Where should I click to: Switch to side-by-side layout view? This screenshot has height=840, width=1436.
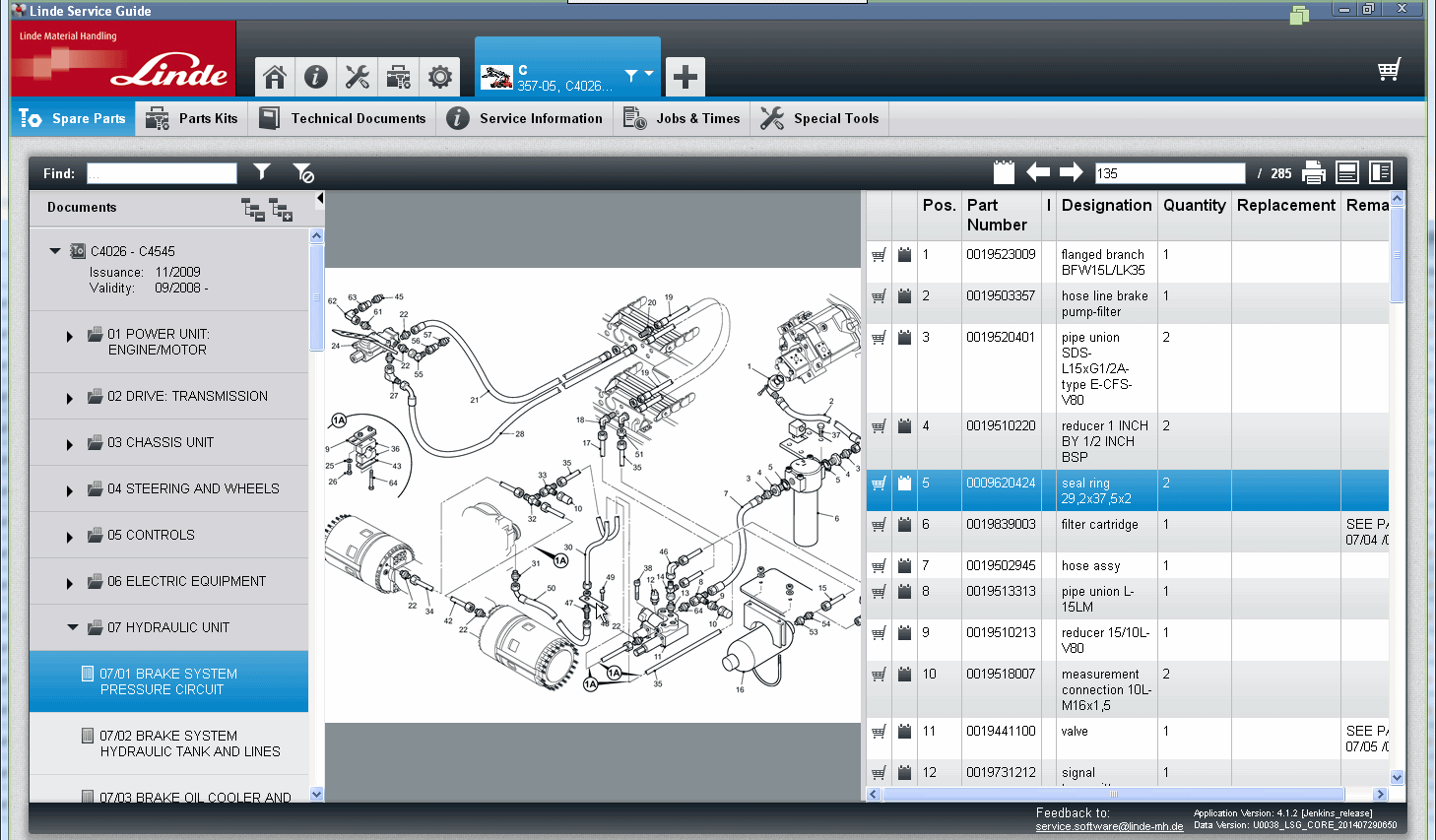pyautogui.click(x=1380, y=171)
